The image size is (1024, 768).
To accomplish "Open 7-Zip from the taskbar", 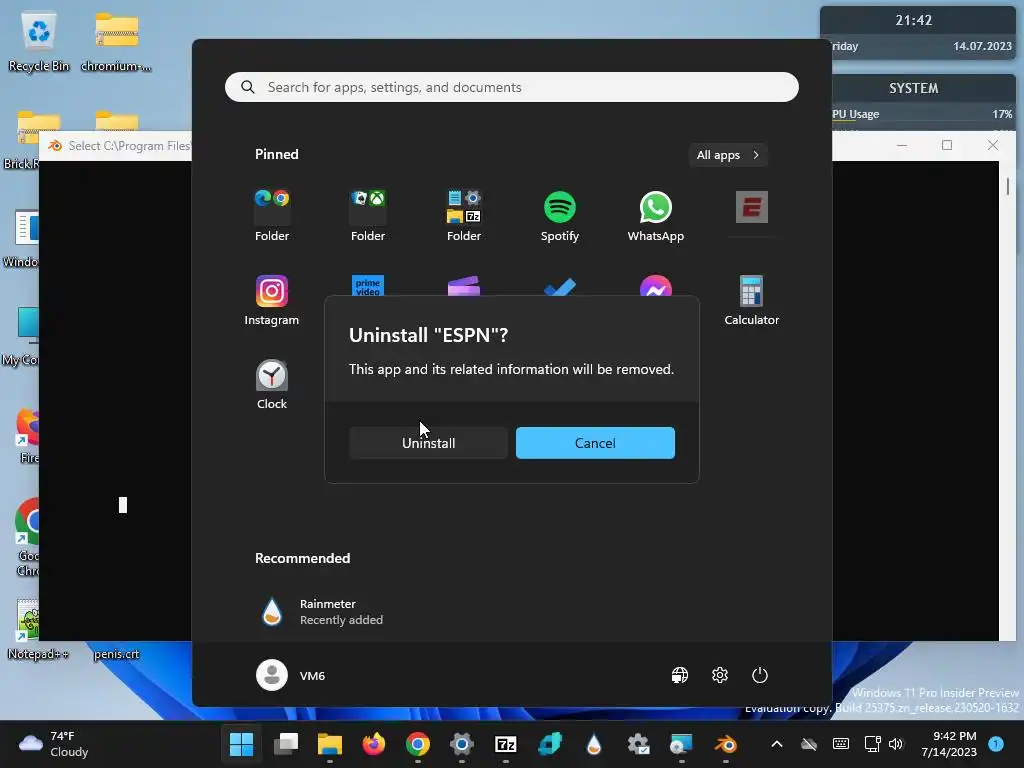I will click(x=506, y=744).
